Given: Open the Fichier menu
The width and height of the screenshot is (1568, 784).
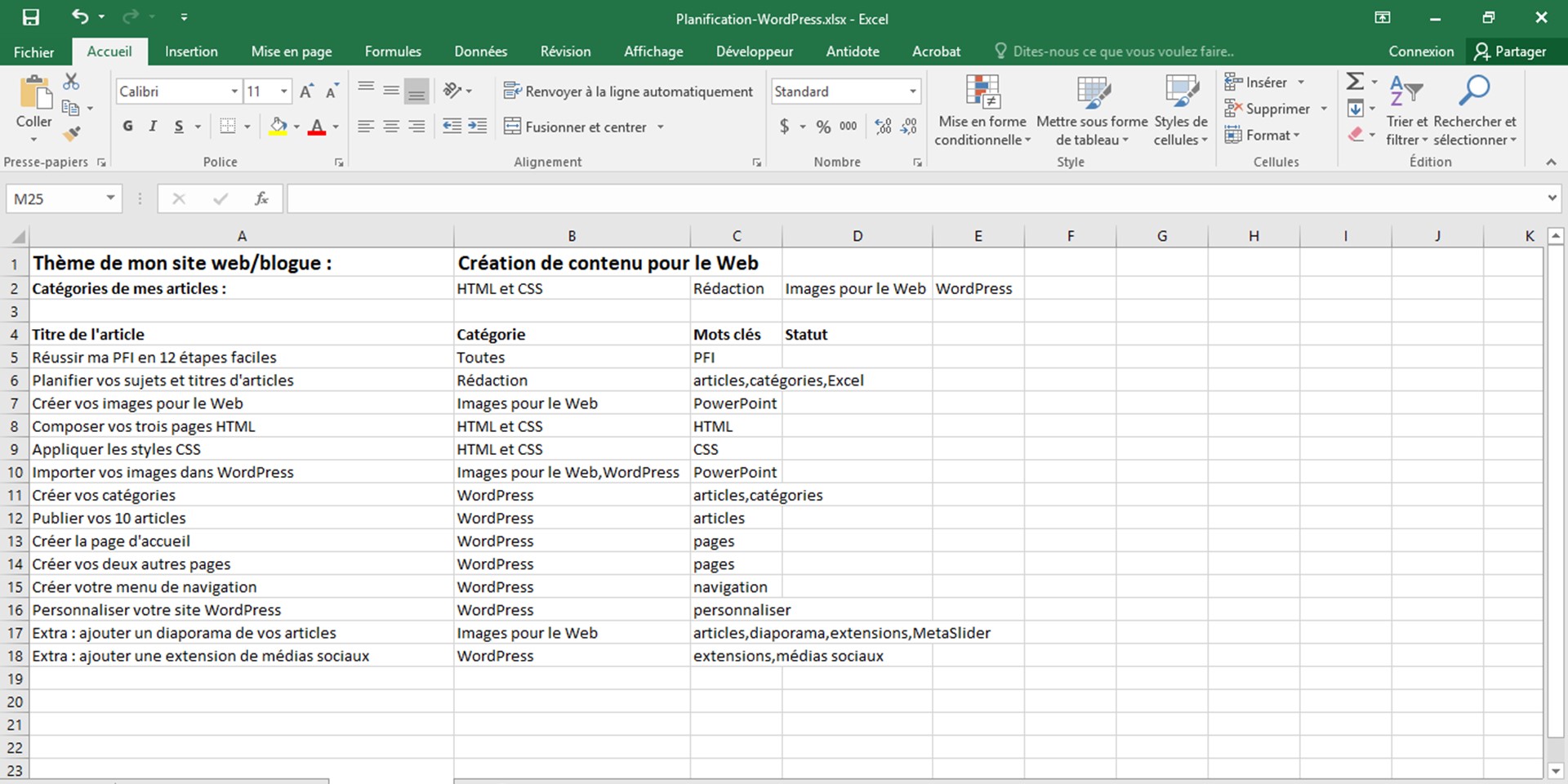Looking at the screenshot, I should point(33,51).
